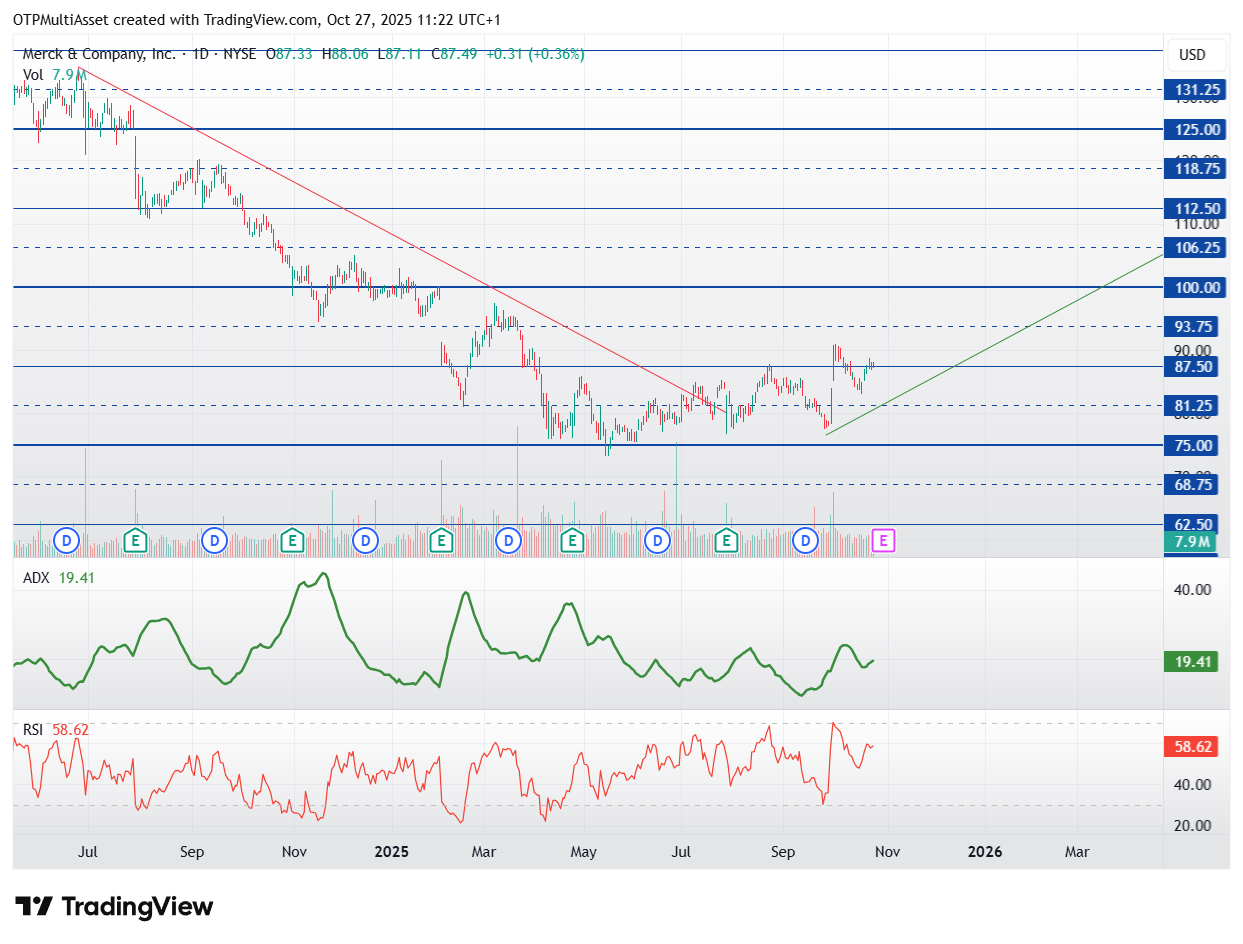This screenshot has width=1243, height=944.
Task: Click the pink upcoming earnings E marker
Action: pyautogui.click(x=883, y=541)
